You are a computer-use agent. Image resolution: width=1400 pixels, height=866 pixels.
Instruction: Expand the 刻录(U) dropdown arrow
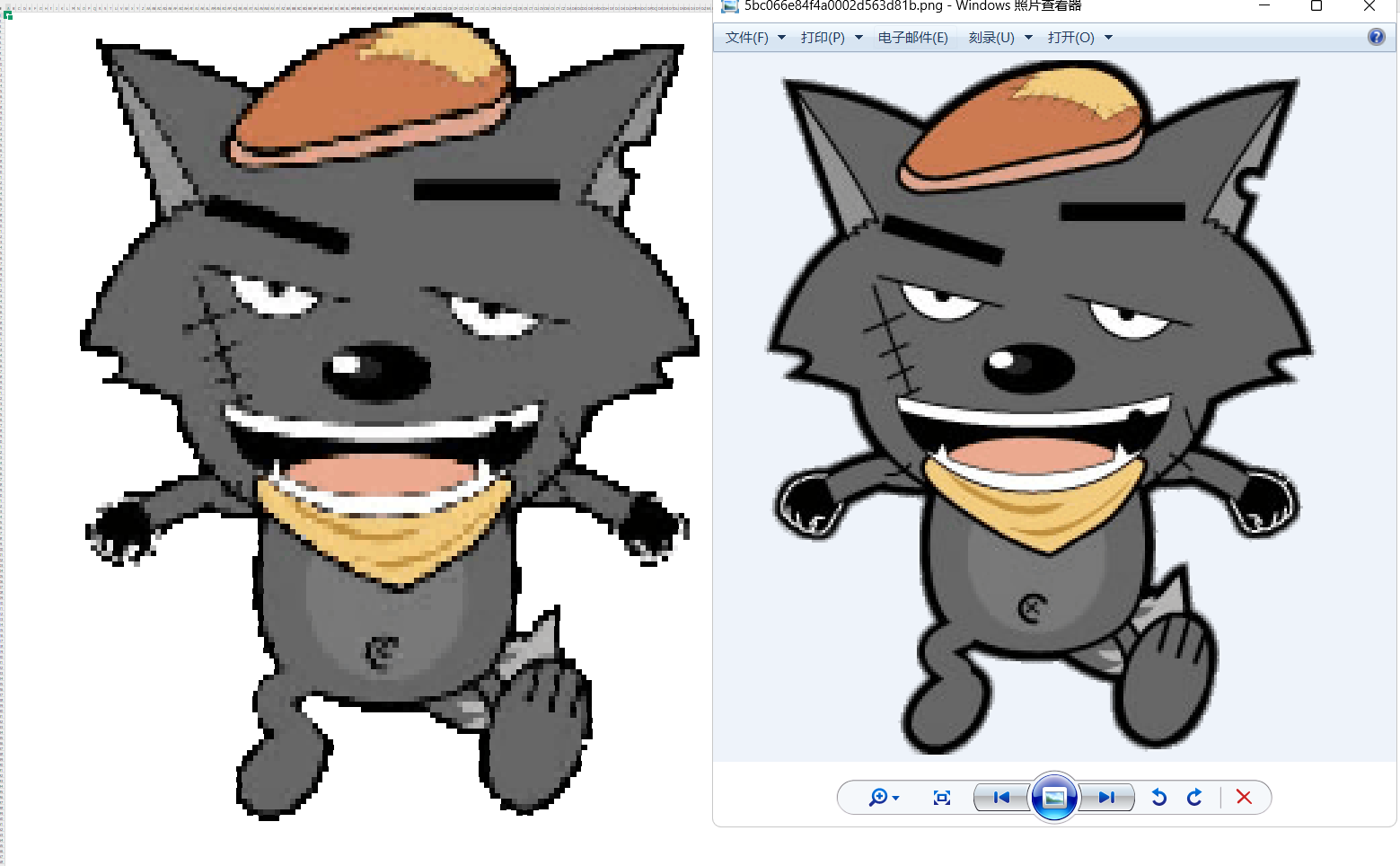(x=1027, y=37)
